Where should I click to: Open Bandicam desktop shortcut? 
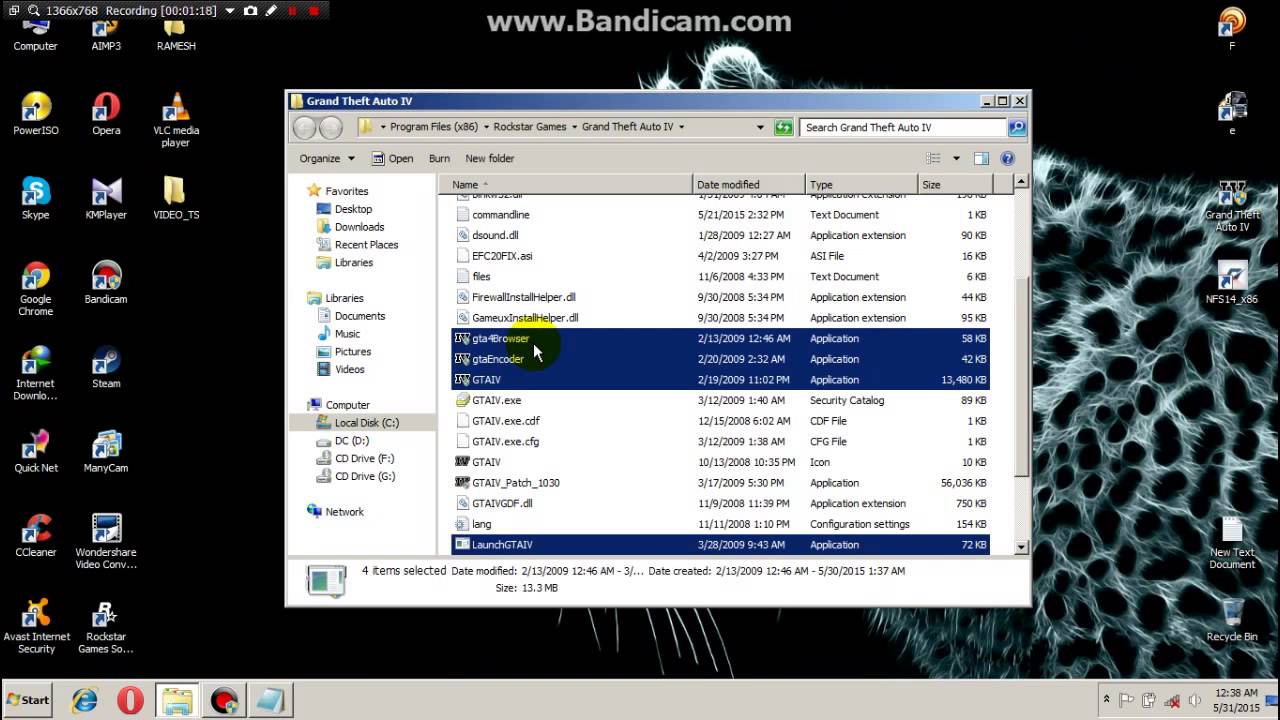point(106,282)
